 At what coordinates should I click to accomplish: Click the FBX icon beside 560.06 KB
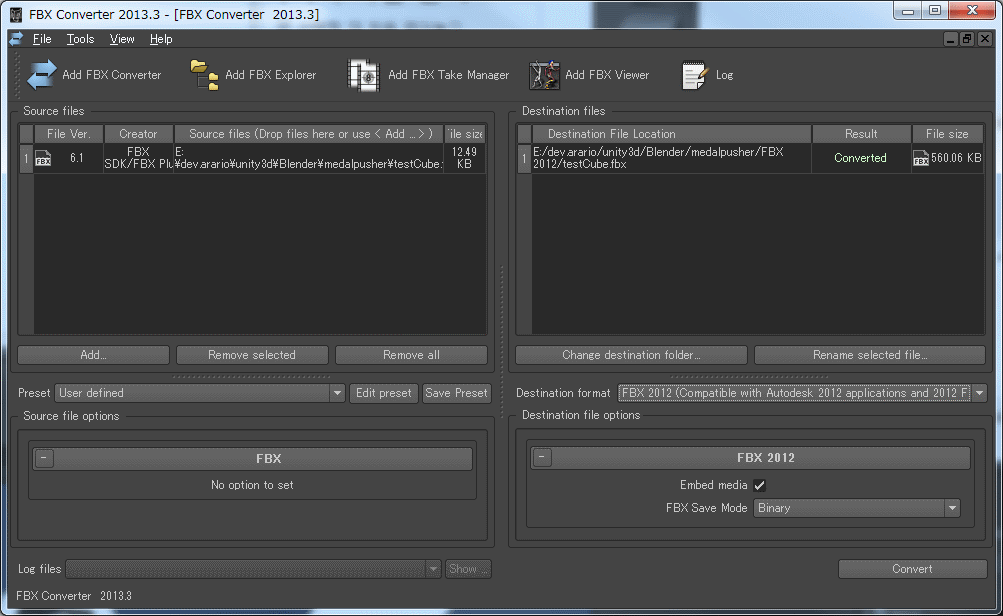pyautogui.click(x=920, y=158)
